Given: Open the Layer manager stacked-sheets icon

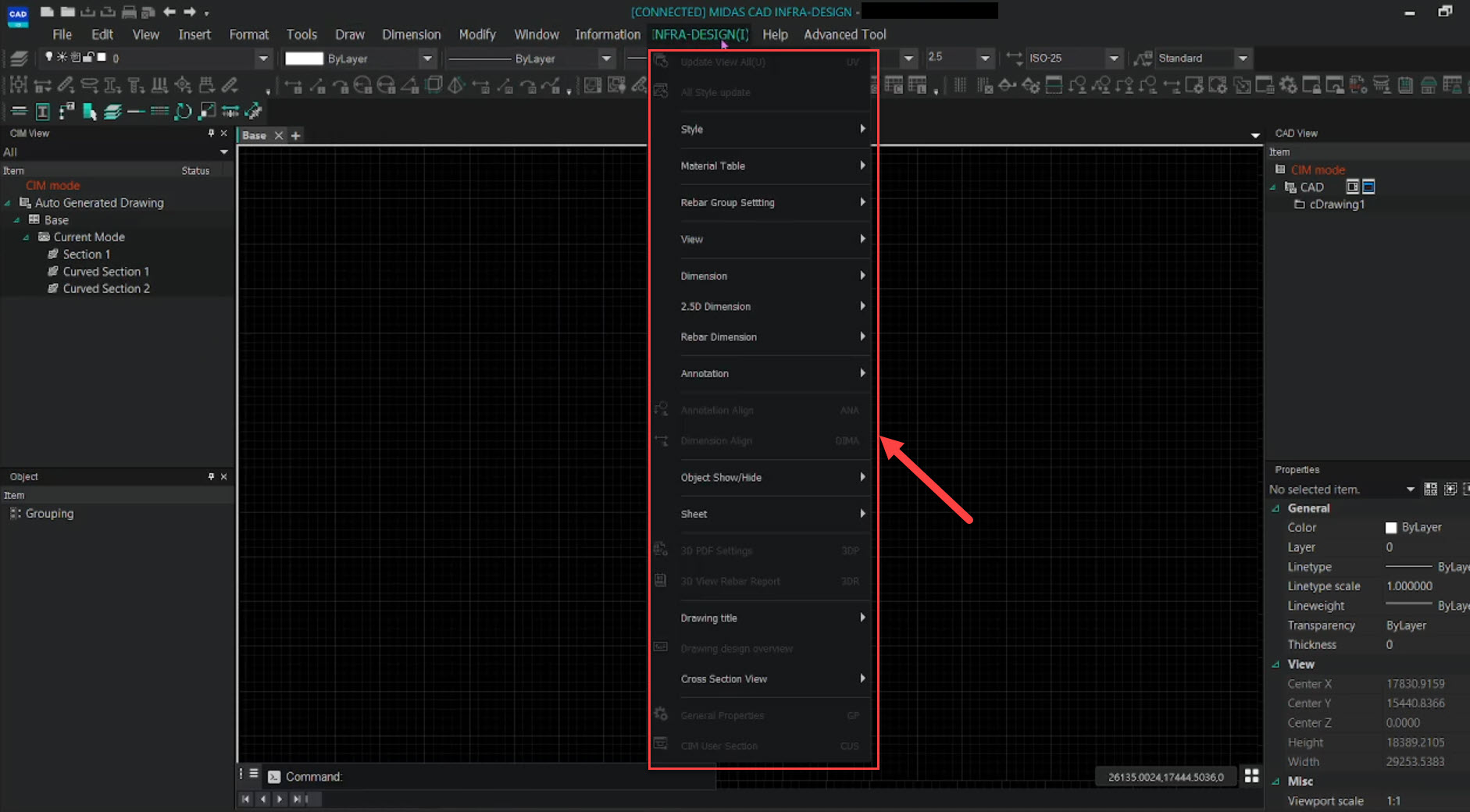Looking at the screenshot, I should (19, 58).
